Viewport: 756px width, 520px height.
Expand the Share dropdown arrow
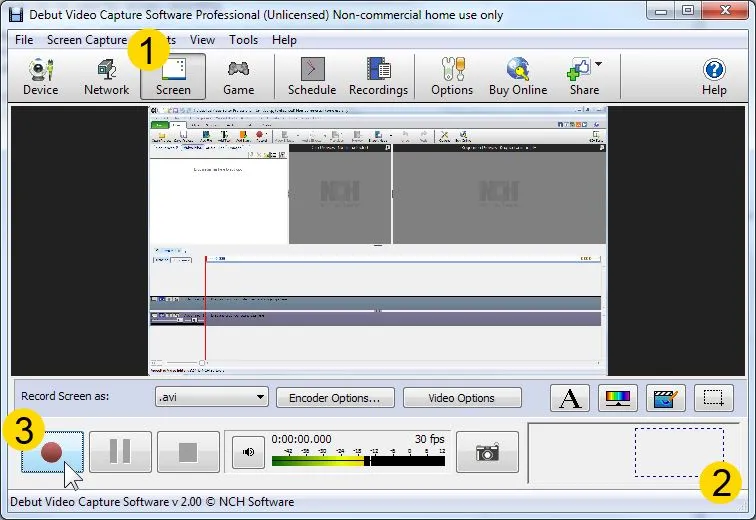coord(598,64)
